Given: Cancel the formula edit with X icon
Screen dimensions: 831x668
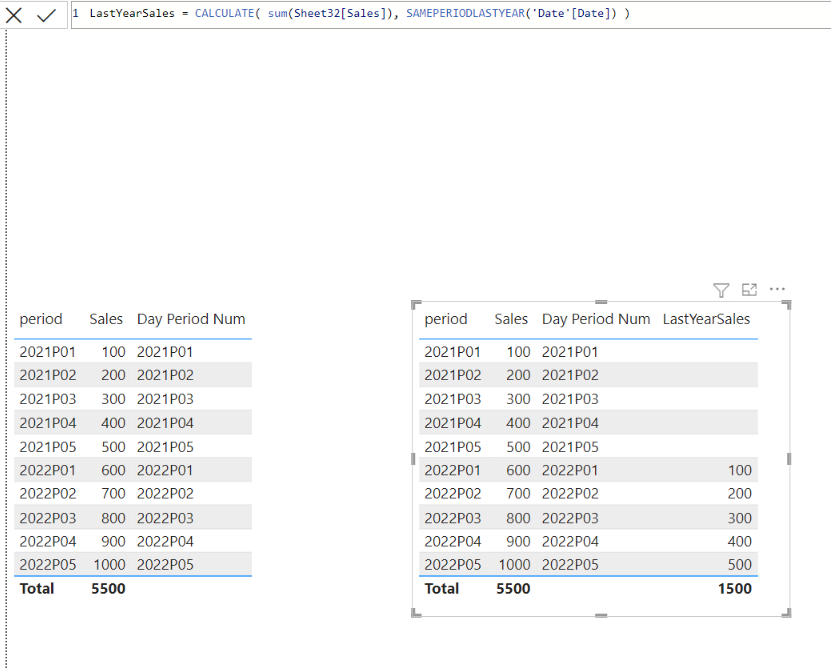Looking at the screenshot, I should [13, 14].
